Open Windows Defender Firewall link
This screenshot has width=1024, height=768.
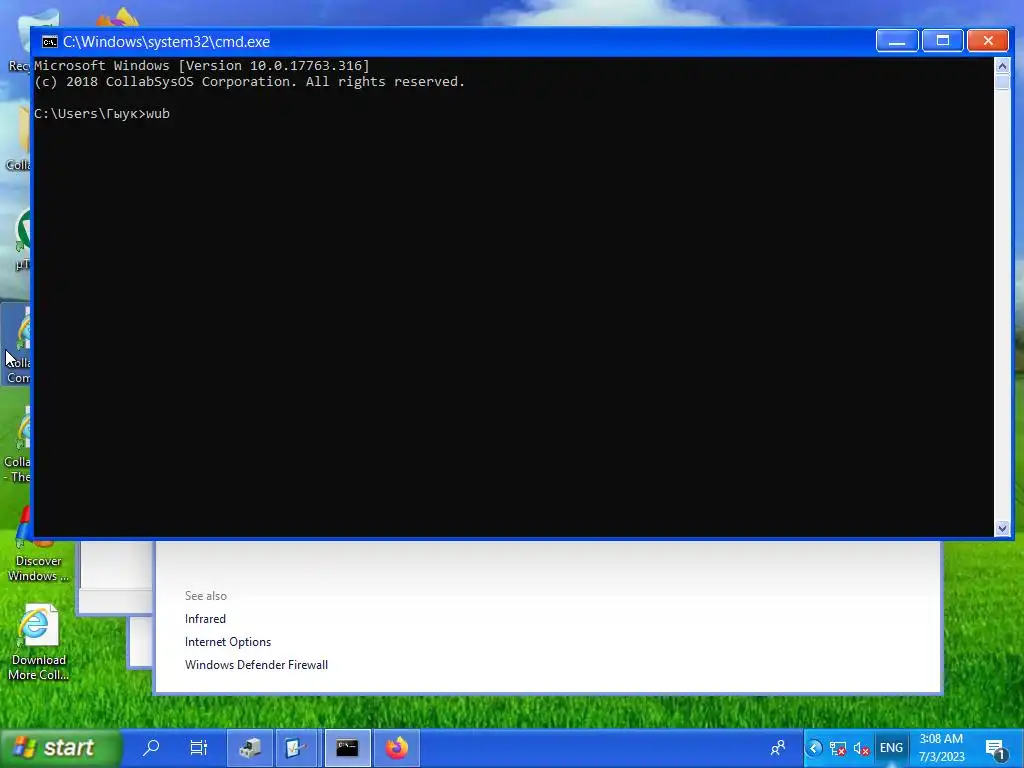point(256,665)
